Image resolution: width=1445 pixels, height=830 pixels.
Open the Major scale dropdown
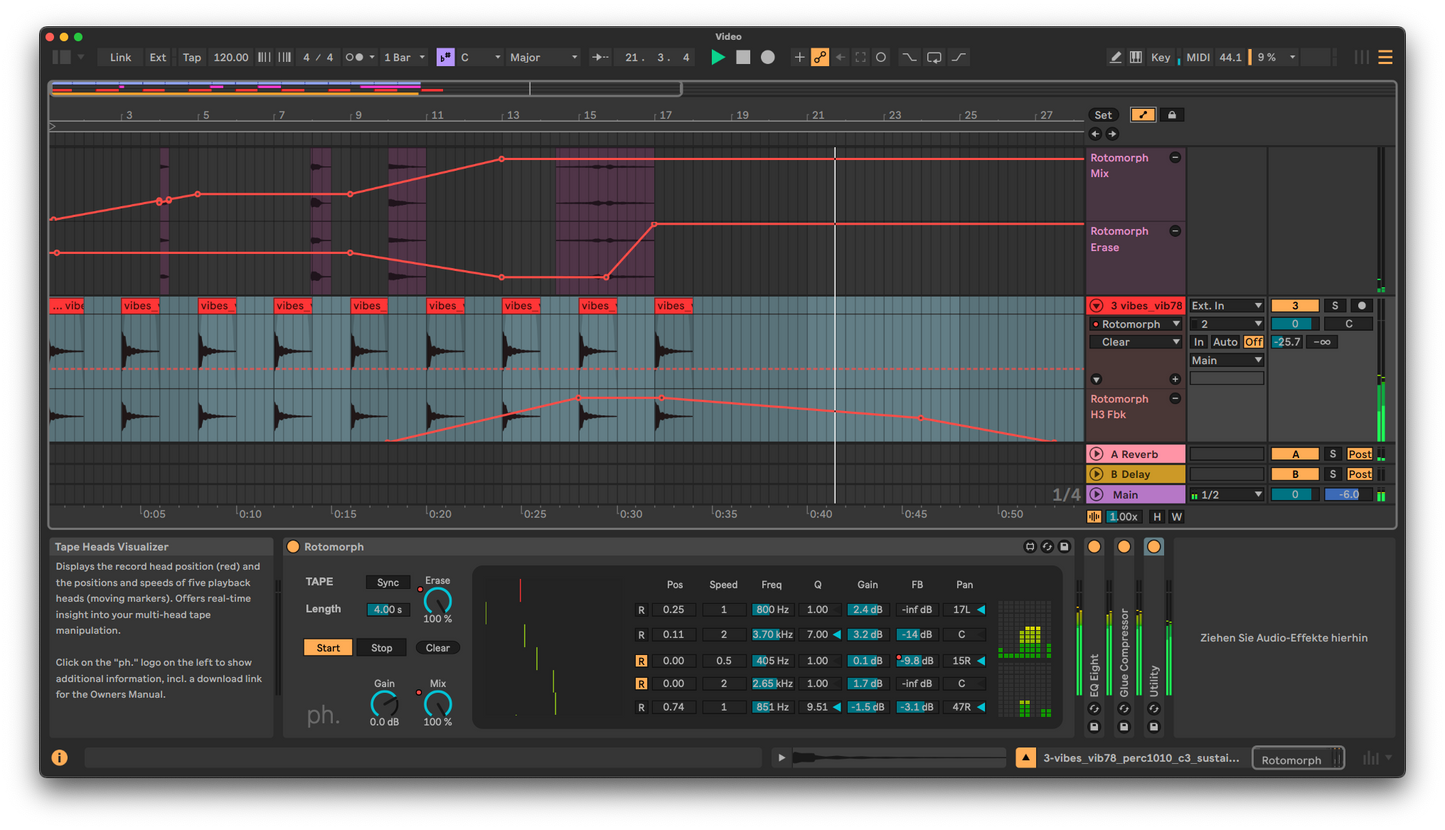tap(543, 58)
